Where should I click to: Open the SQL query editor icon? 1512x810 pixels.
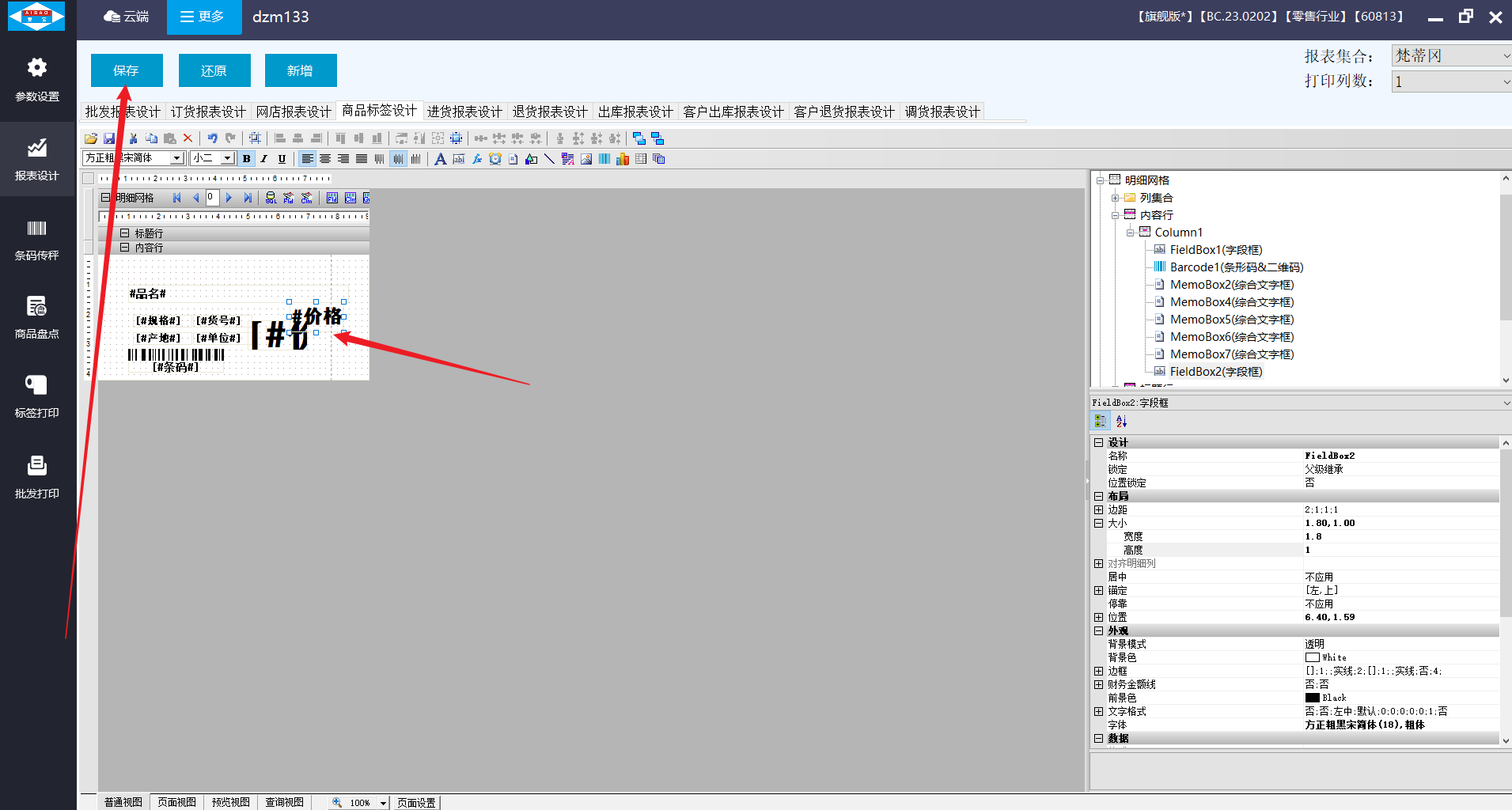click(x=271, y=198)
